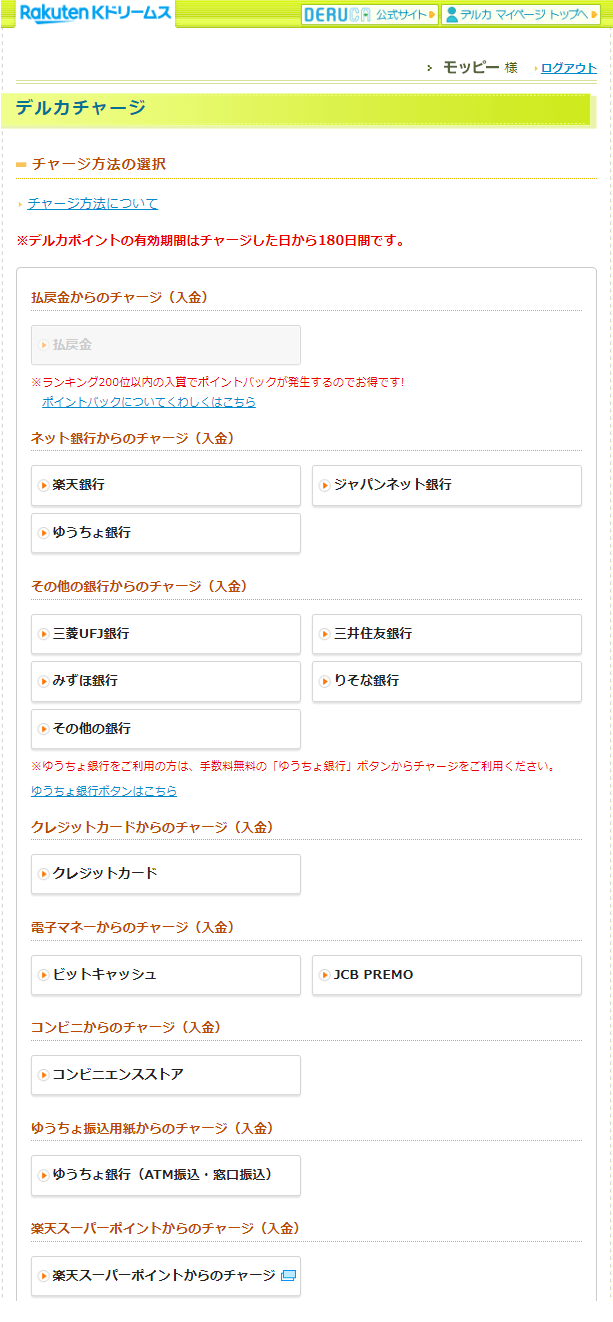Open ポイントバックについてくわしくはこちら link
The height and width of the screenshot is (1322, 613).
pos(149,401)
